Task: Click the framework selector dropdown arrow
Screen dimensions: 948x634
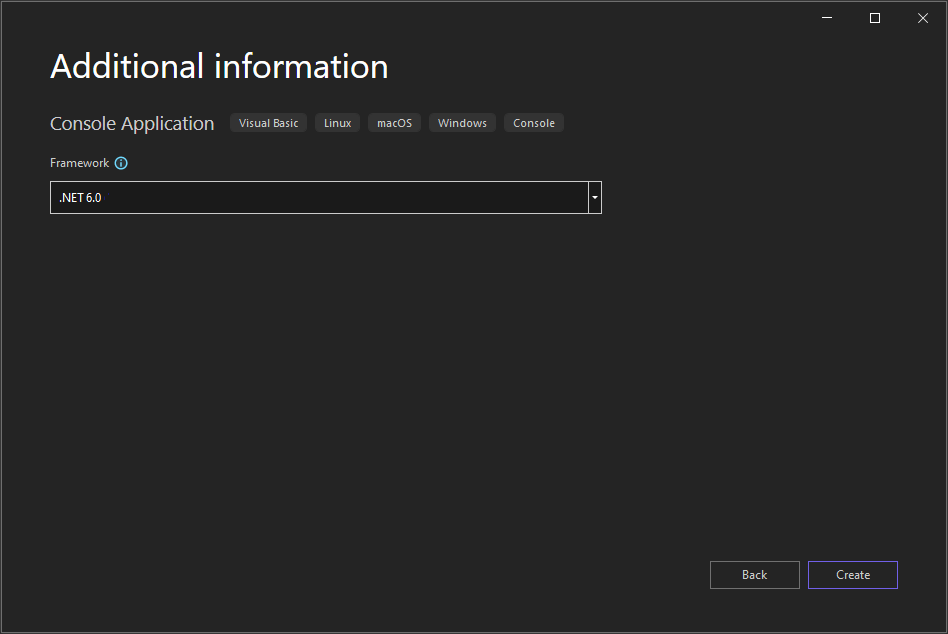Action: [595, 197]
